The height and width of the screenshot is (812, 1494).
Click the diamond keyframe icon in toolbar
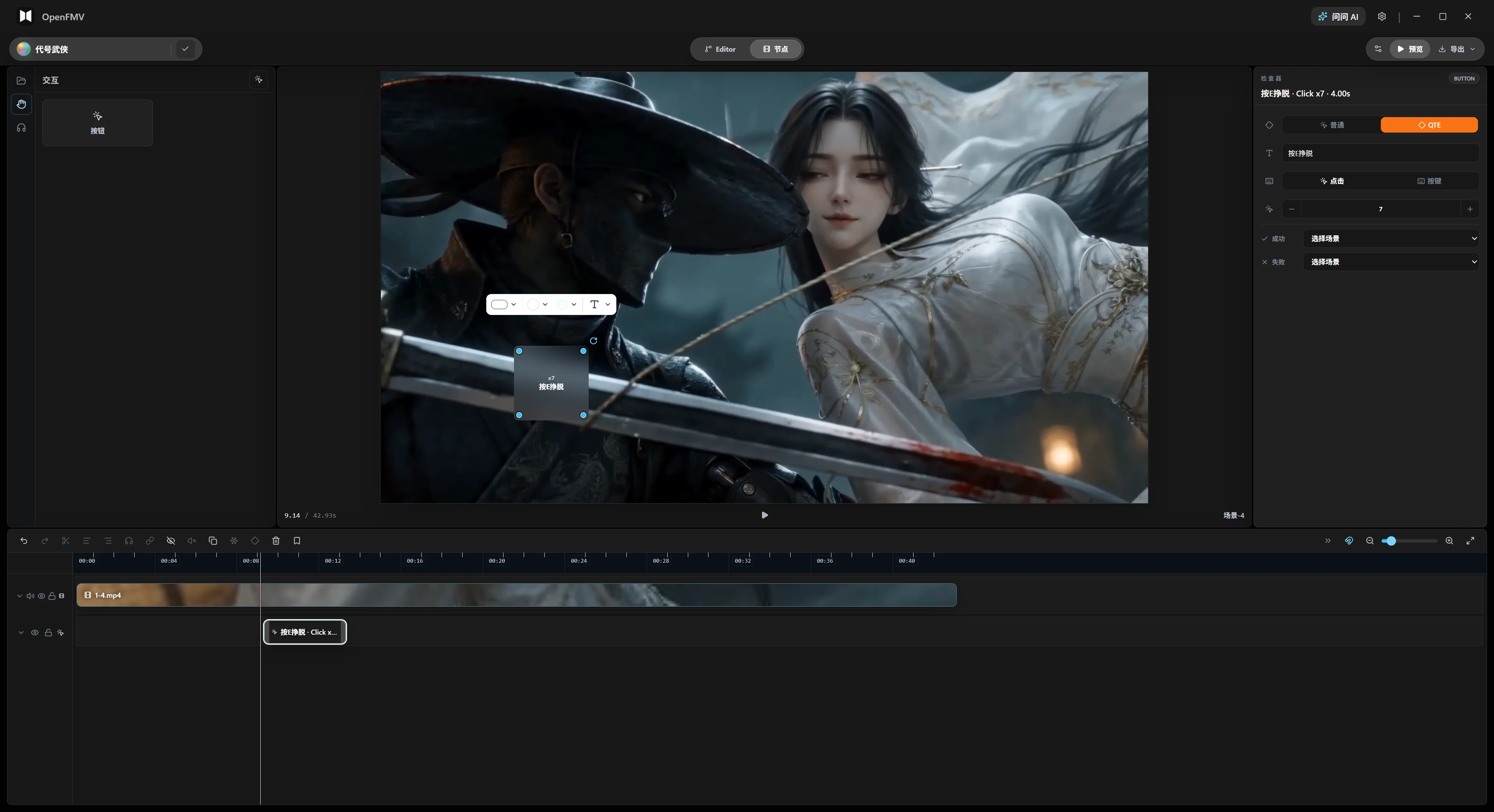click(x=254, y=541)
